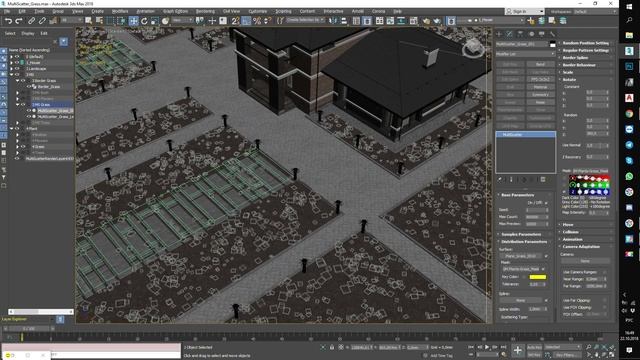The width and height of the screenshot is (640, 360).
Task: Expand the Collision rollout
Action: tap(585, 232)
